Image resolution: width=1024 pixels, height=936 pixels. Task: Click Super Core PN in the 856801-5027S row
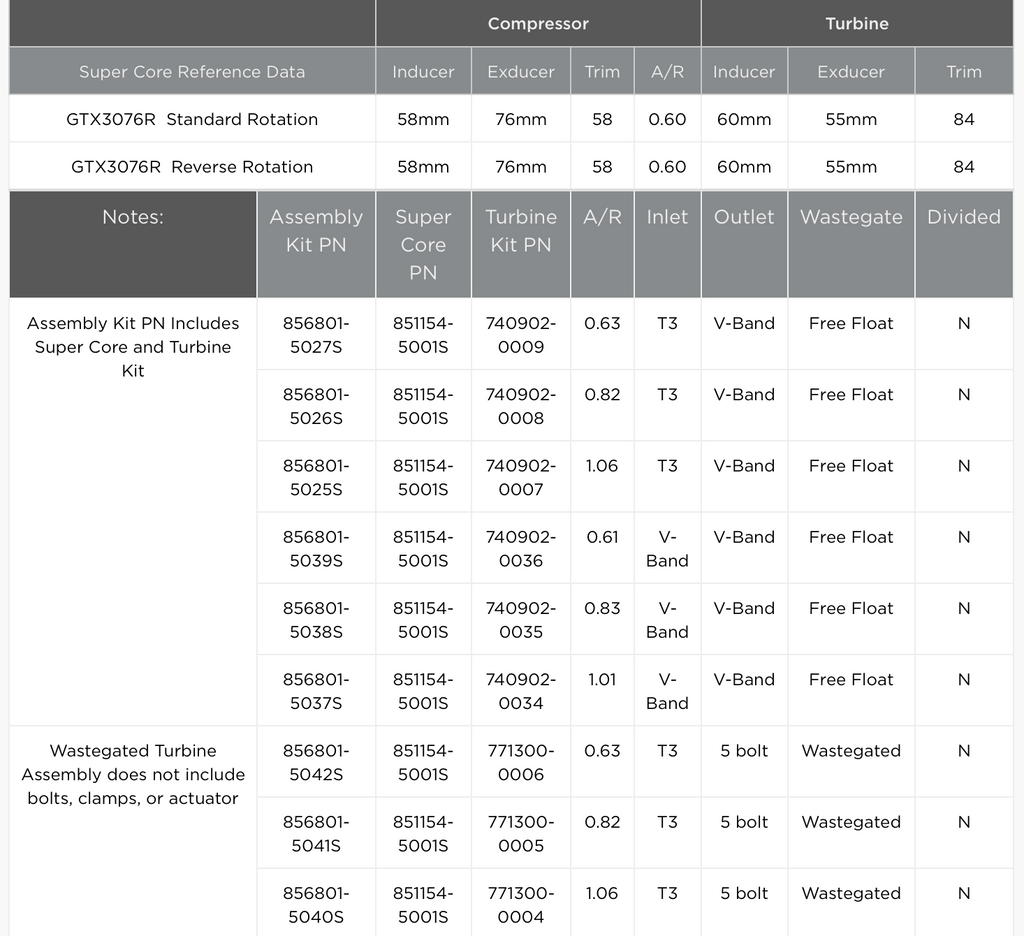tap(423, 335)
